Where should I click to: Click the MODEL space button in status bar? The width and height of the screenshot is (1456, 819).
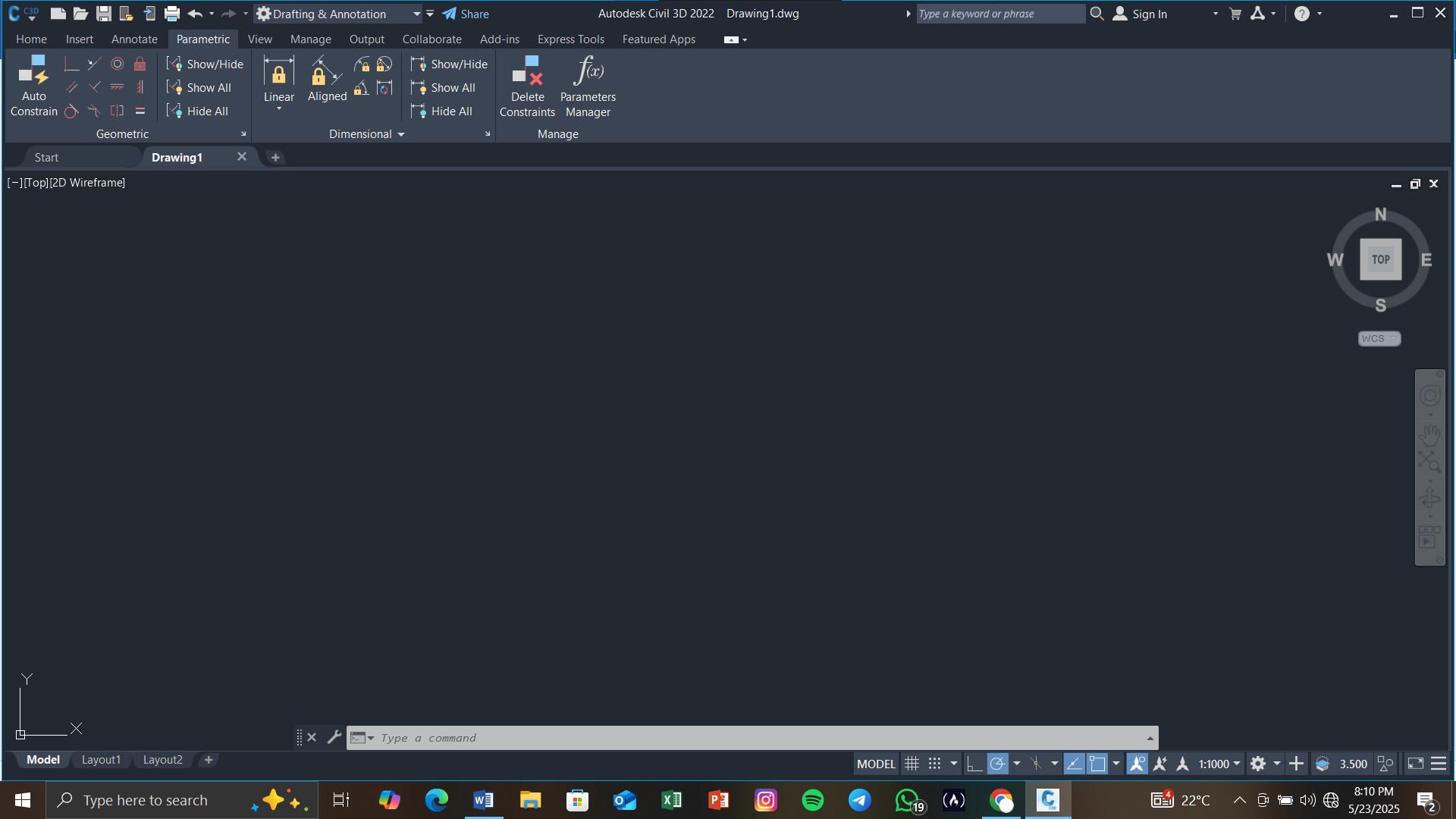click(876, 764)
